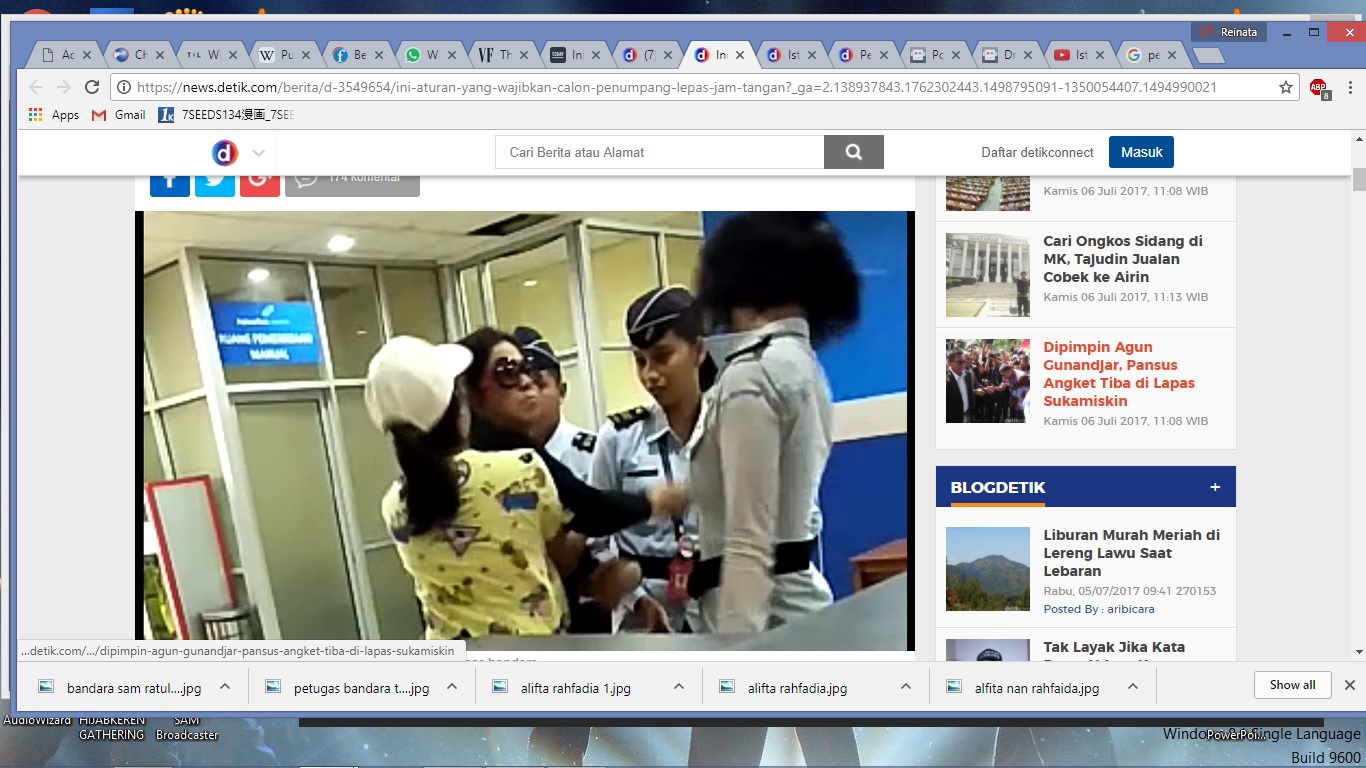
Task: Close the Facebook 'Be' tab
Action: (379, 55)
